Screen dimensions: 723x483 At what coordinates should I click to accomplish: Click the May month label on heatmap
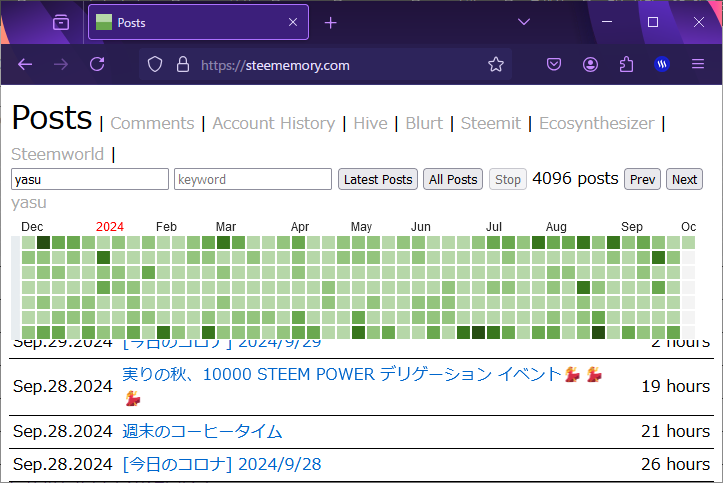click(x=361, y=227)
